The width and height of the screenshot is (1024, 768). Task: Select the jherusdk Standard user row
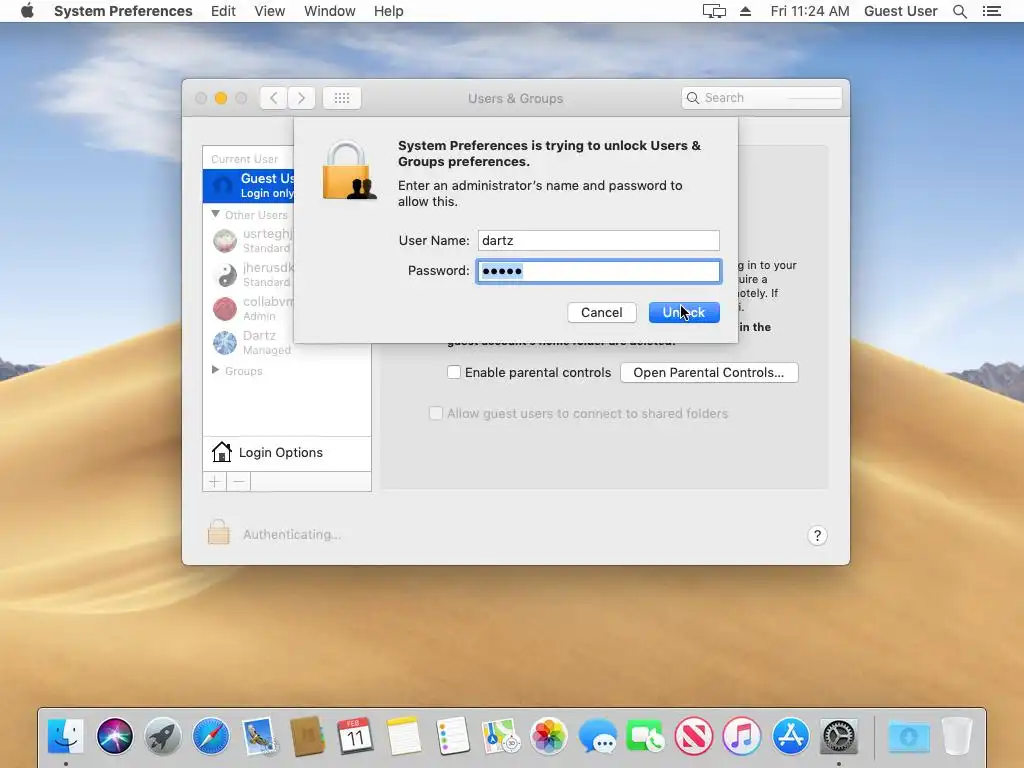tap(249, 274)
